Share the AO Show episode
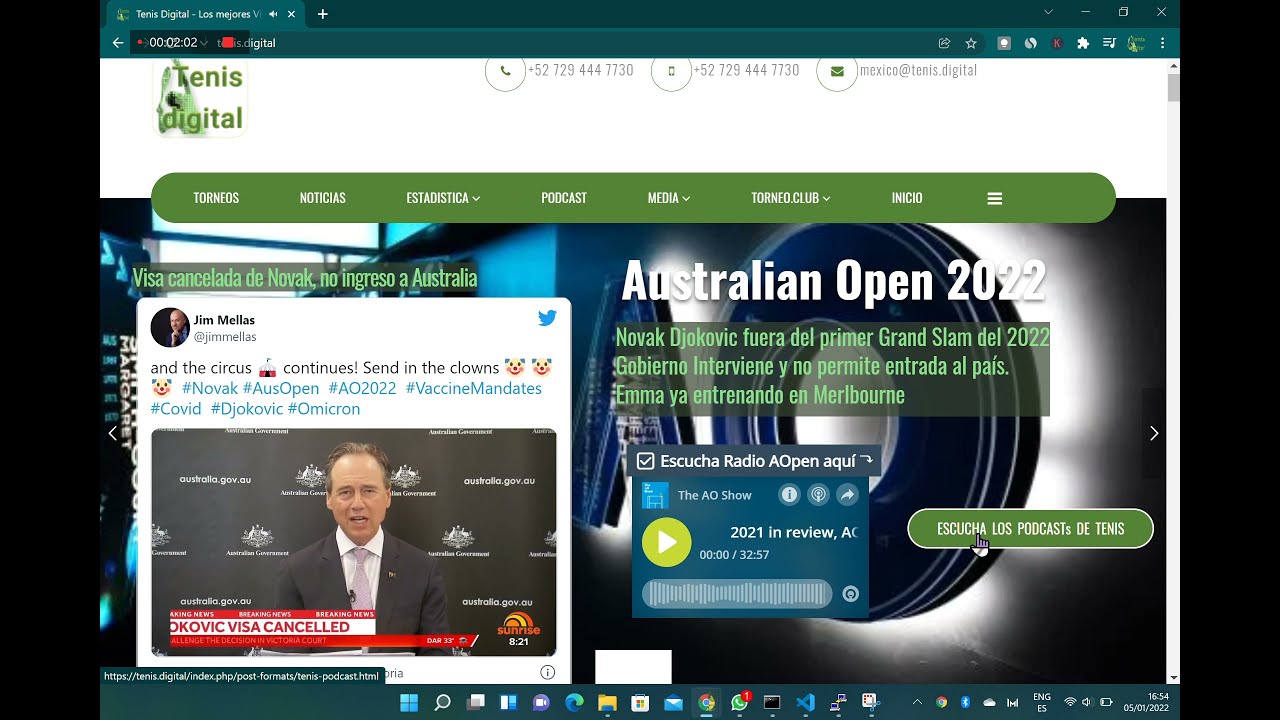The height and width of the screenshot is (720, 1280). pos(847,495)
